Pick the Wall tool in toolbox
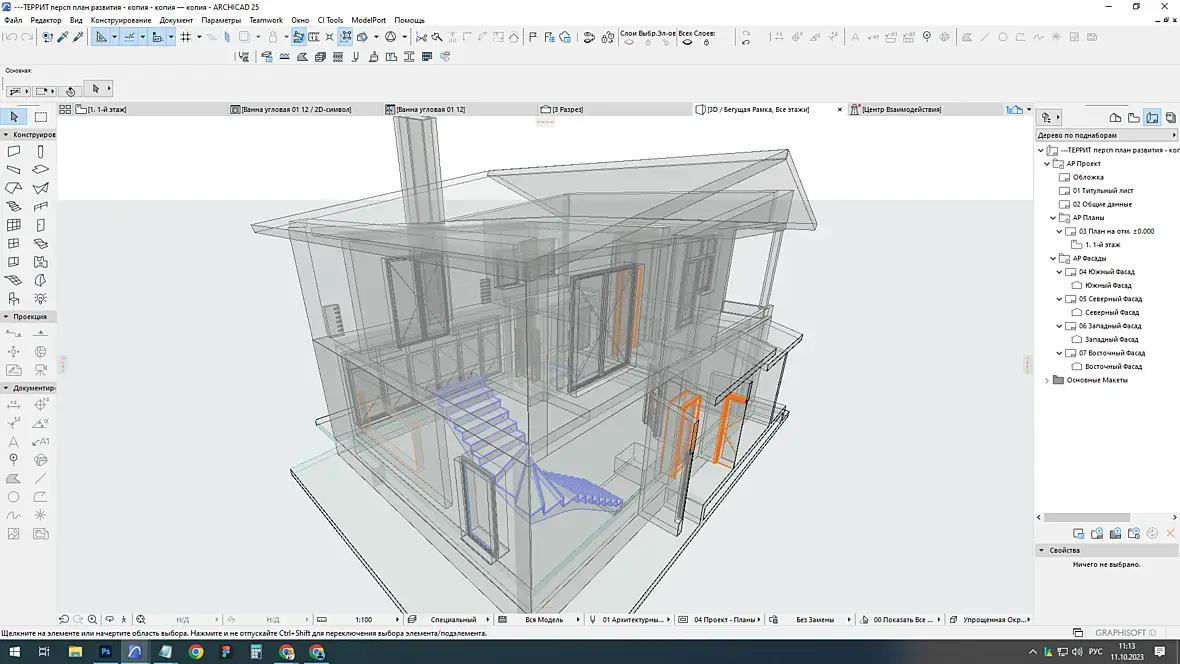Screen dimensions: 1180x664 pyautogui.click(x=14, y=152)
